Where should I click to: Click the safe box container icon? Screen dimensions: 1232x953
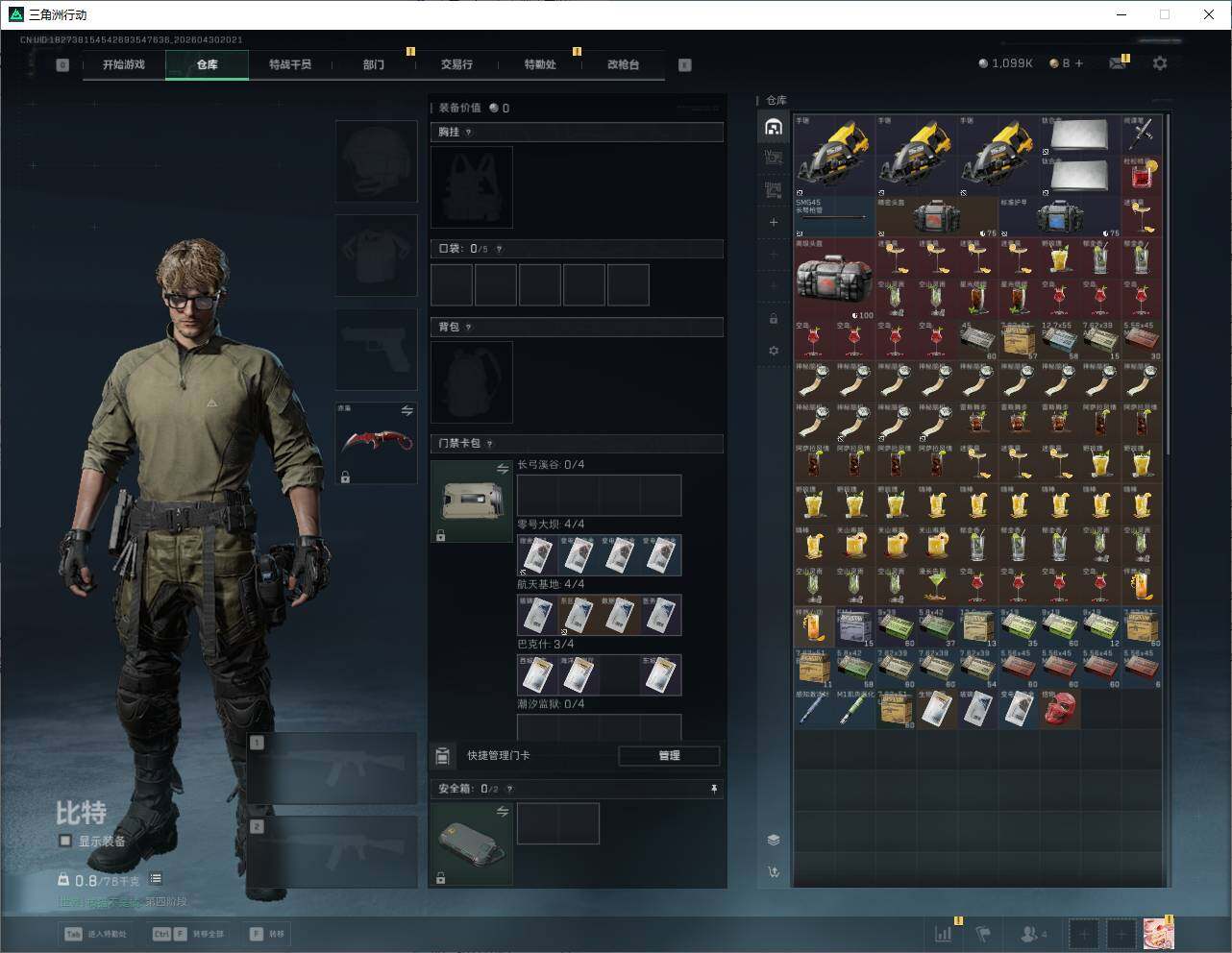click(x=472, y=843)
